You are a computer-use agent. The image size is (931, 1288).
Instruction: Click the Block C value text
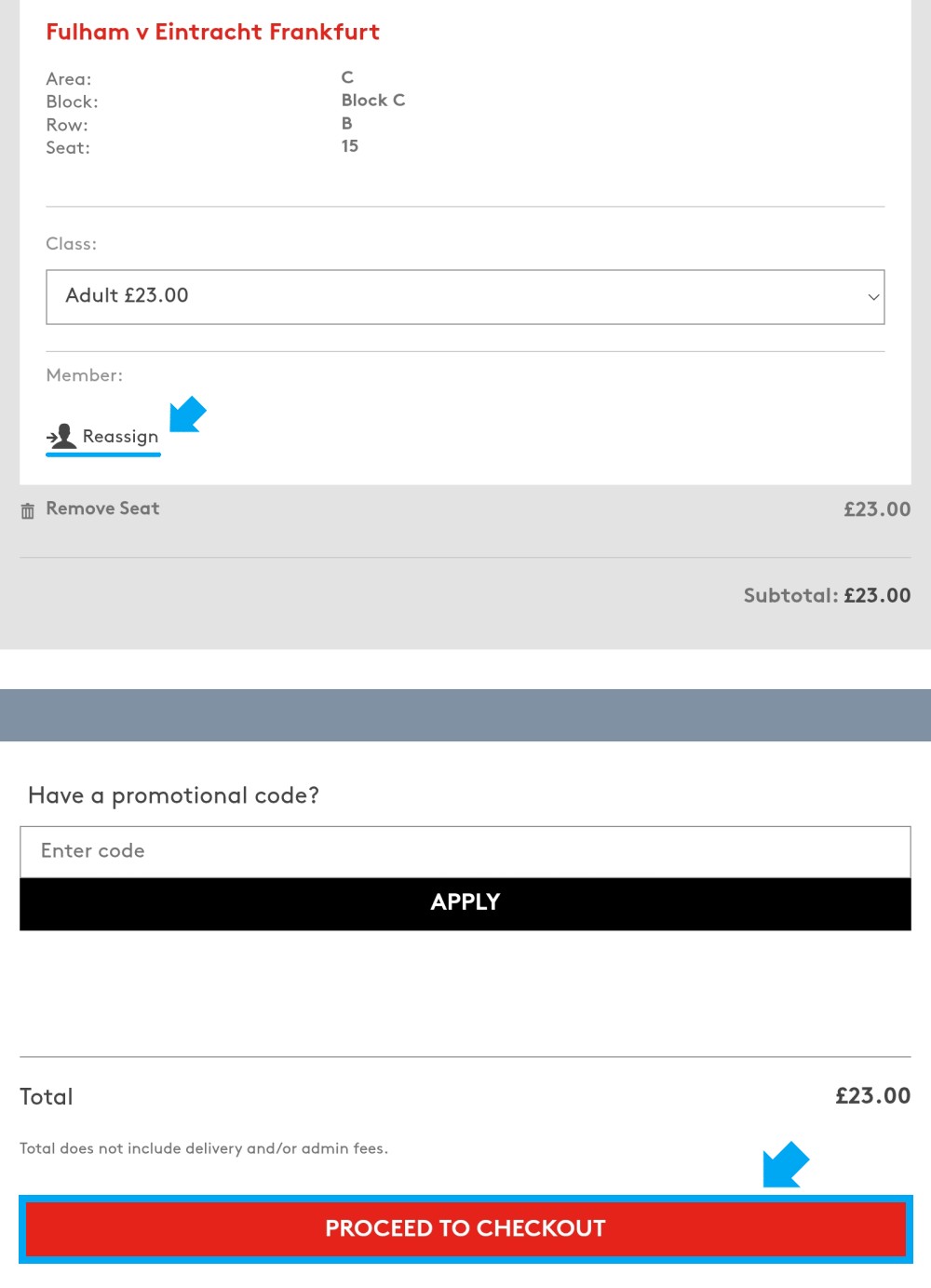click(373, 100)
